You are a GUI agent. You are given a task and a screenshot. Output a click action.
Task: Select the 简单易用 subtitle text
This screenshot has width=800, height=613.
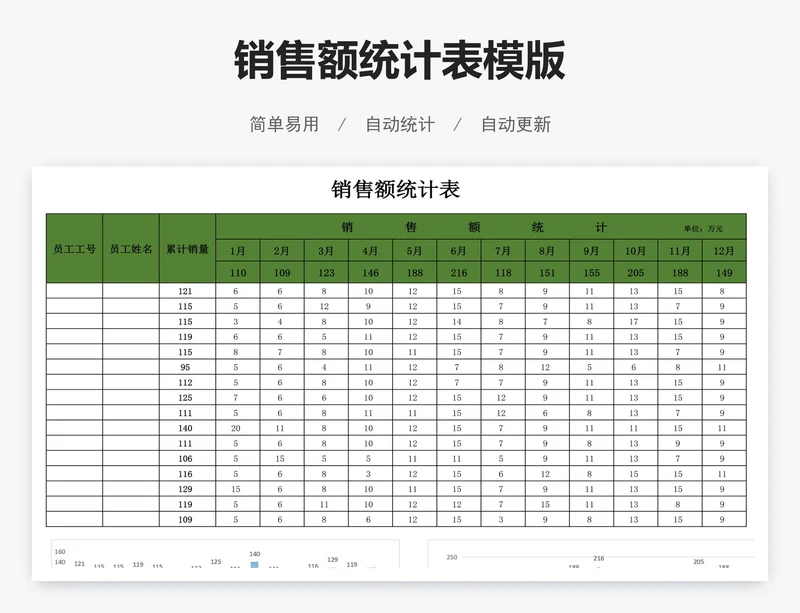point(284,125)
